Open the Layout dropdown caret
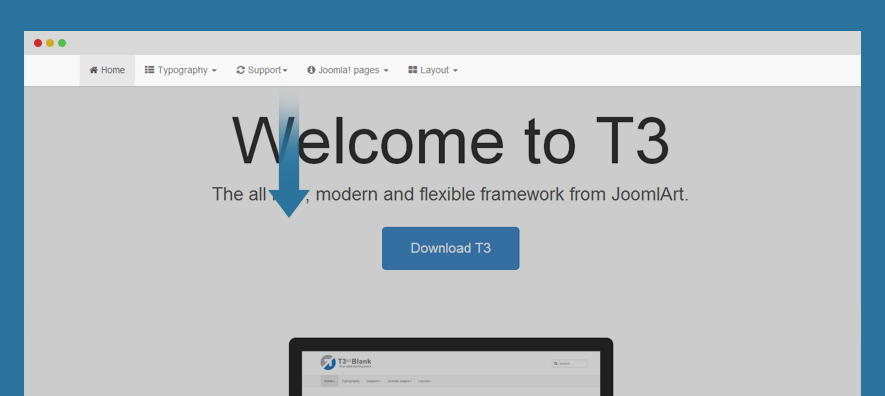The width and height of the screenshot is (885, 396). pyautogui.click(x=455, y=71)
